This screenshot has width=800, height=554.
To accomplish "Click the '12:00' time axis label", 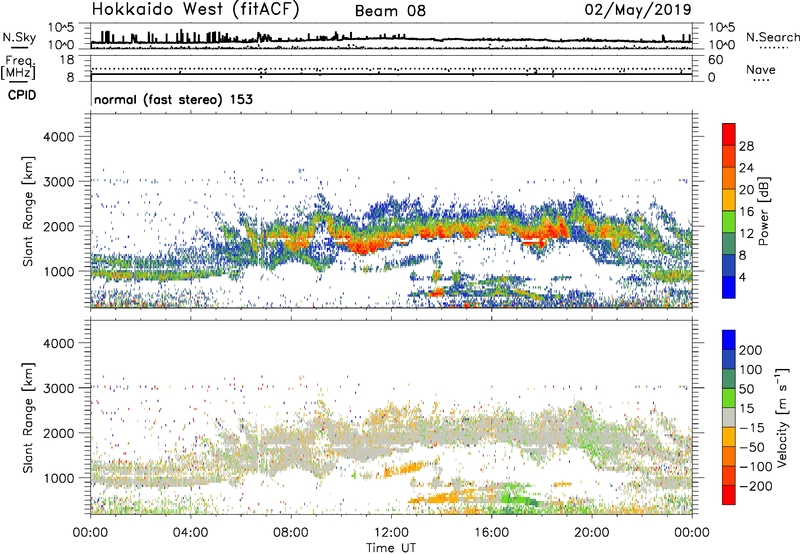I will pyautogui.click(x=391, y=533).
